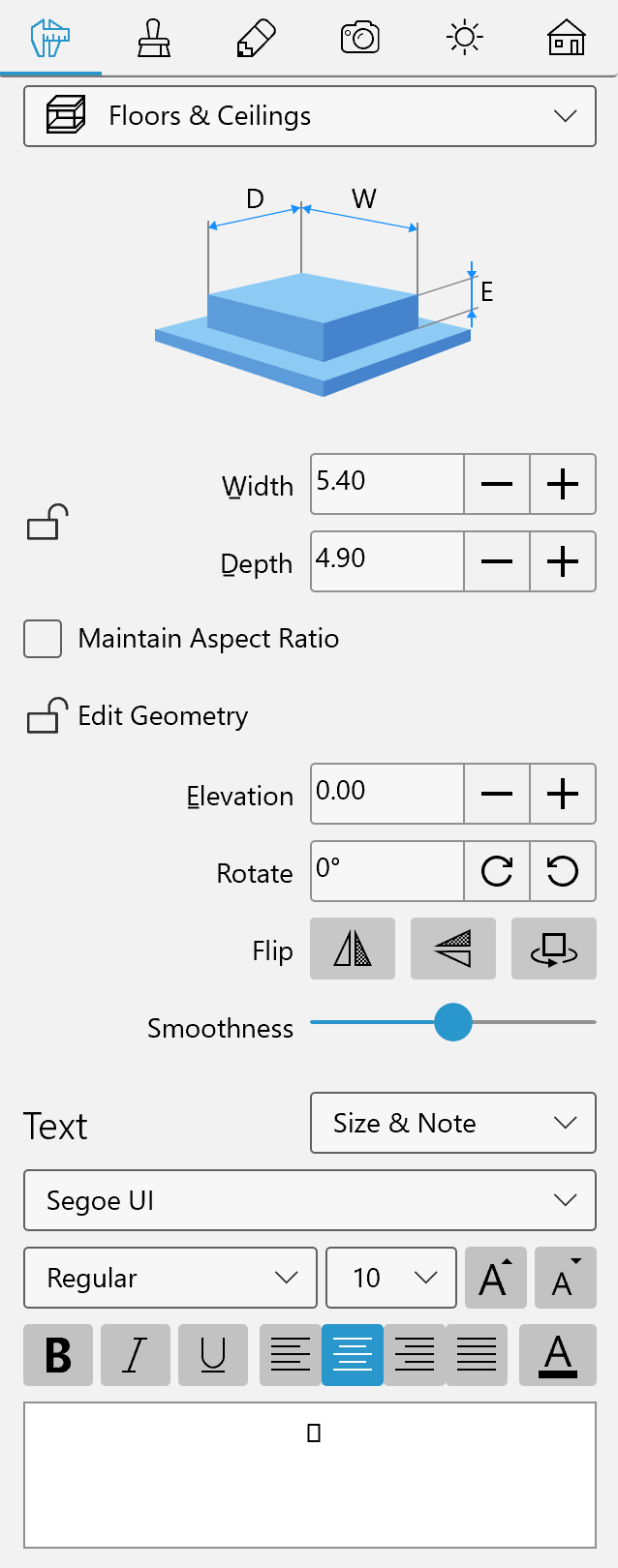Open the building house tab
The height and width of the screenshot is (1568, 618).
[567, 39]
